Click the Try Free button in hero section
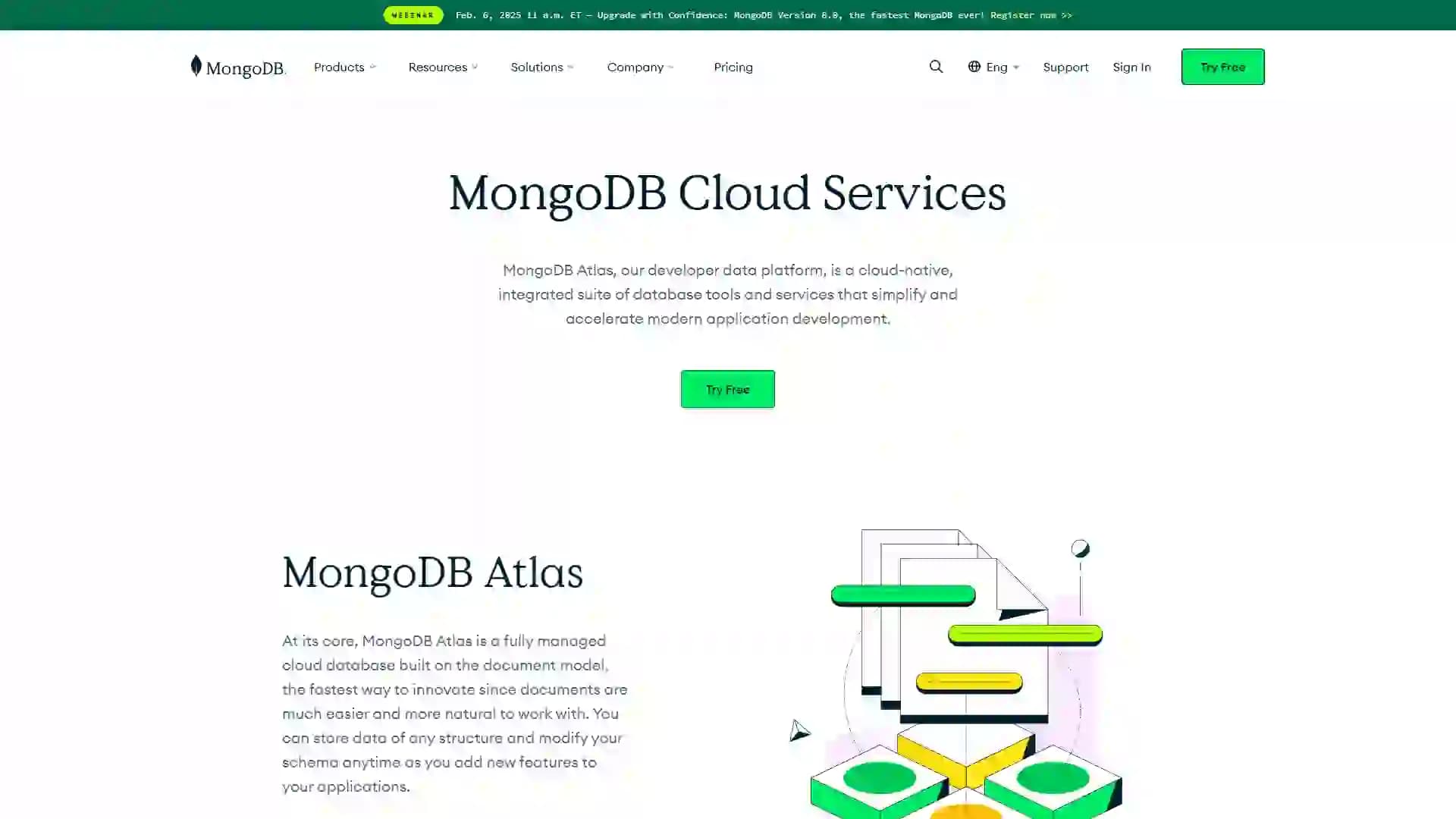Viewport: 1456px width, 819px height. click(x=727, y=389)
